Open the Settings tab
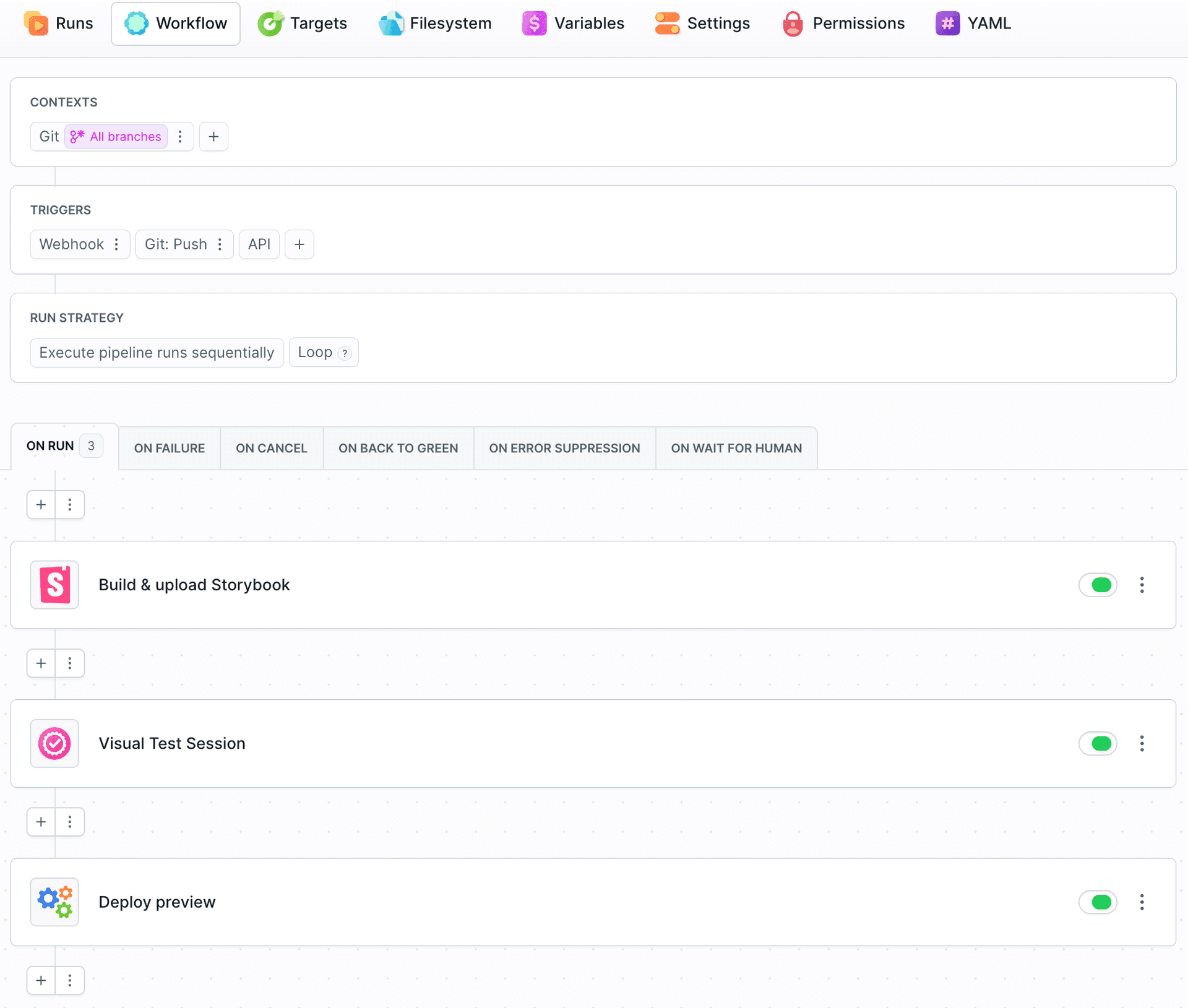 [x=702, y=24]
